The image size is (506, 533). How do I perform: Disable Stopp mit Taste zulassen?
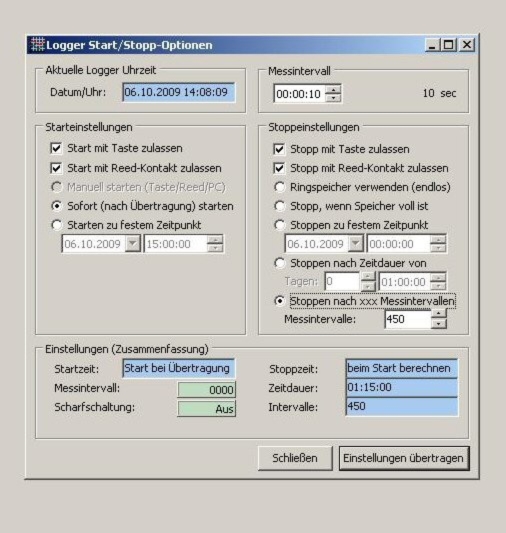pos(279,149)
